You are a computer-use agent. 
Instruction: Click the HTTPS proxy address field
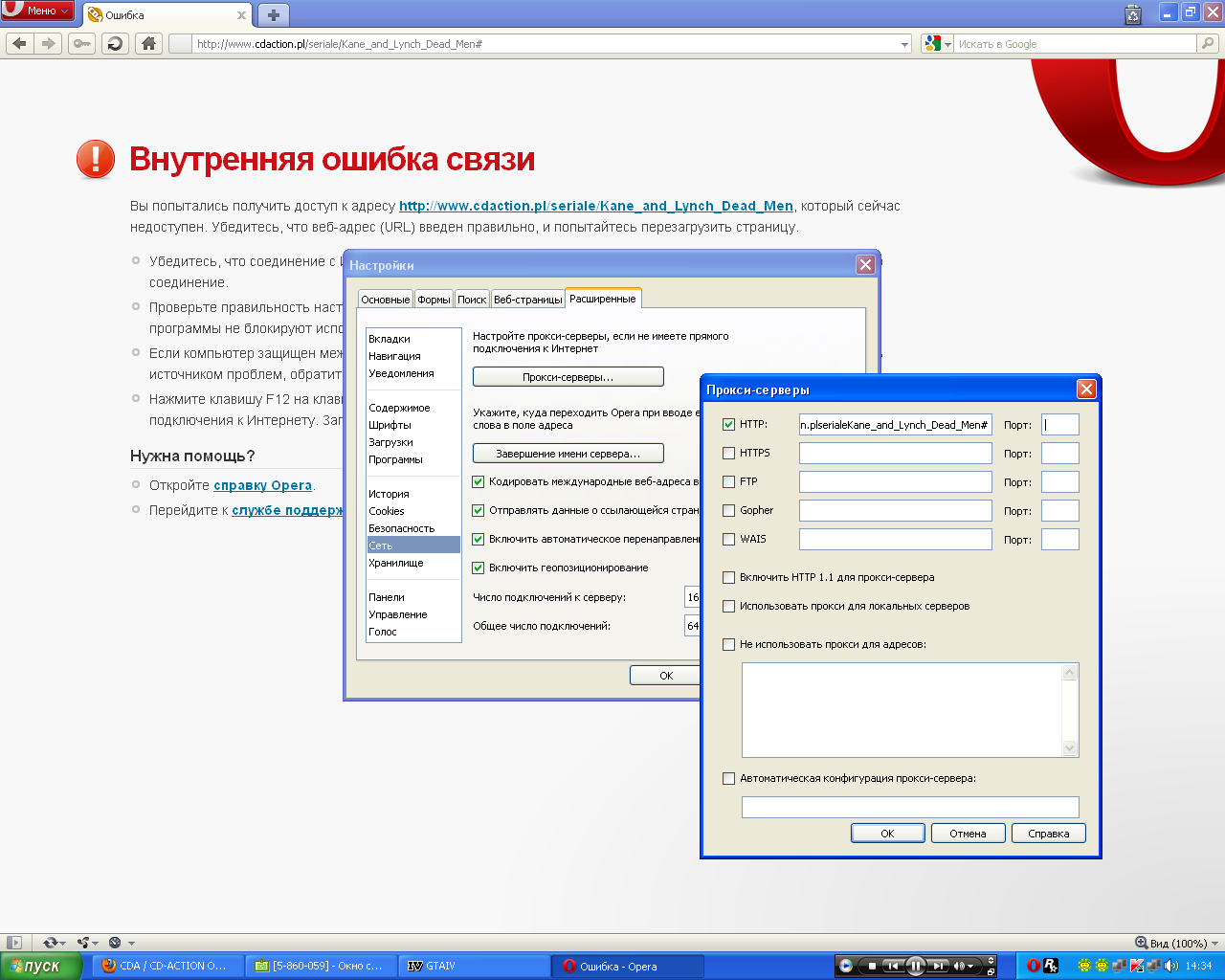pyautogui.click(x=896, y=453)
